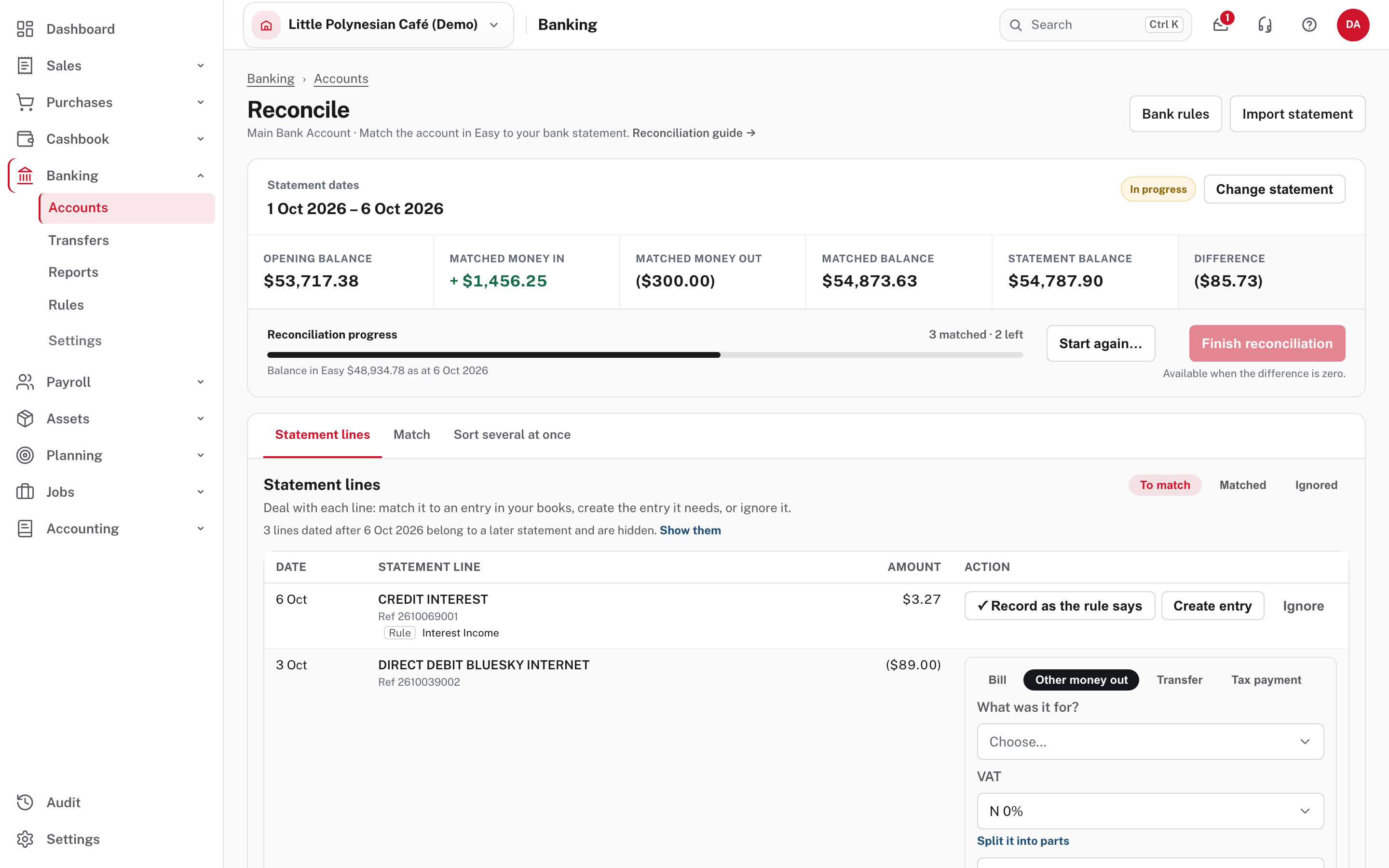Click the DA user avatar
This screenshot has width=1389, height=868.
point(1353,25)
